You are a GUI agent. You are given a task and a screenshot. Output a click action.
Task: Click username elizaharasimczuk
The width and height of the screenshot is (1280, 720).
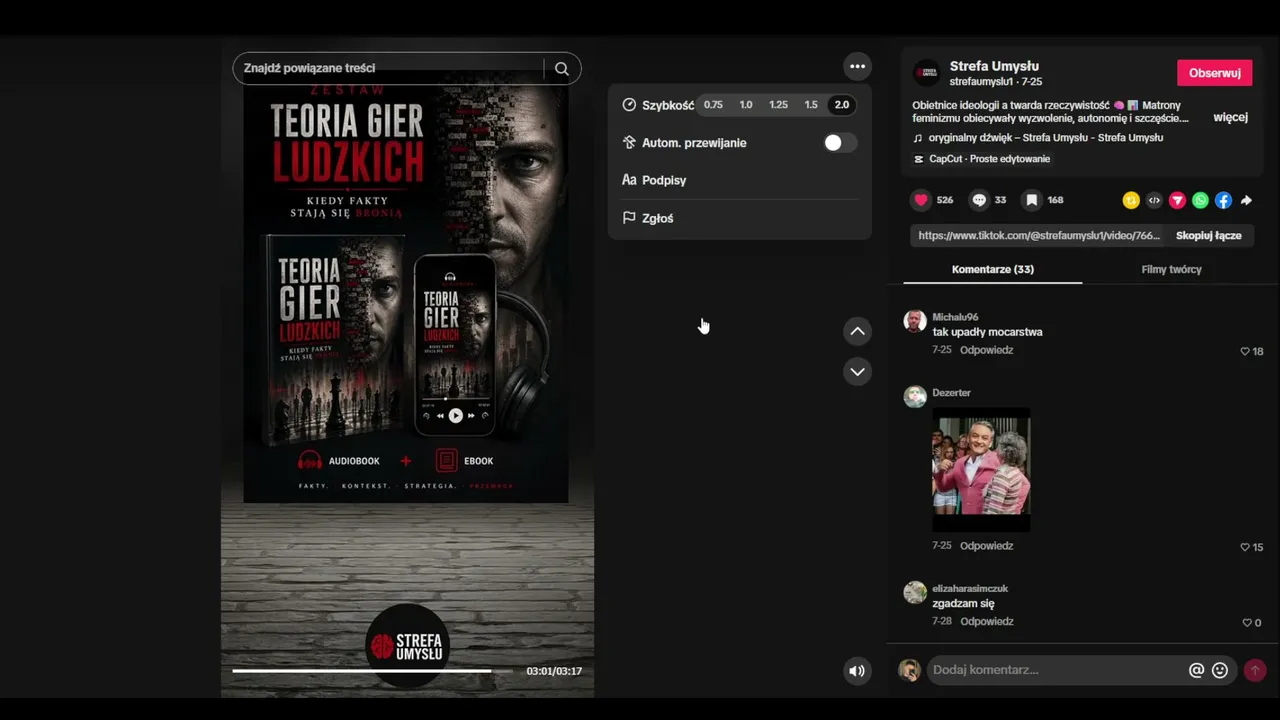point(970,589)
